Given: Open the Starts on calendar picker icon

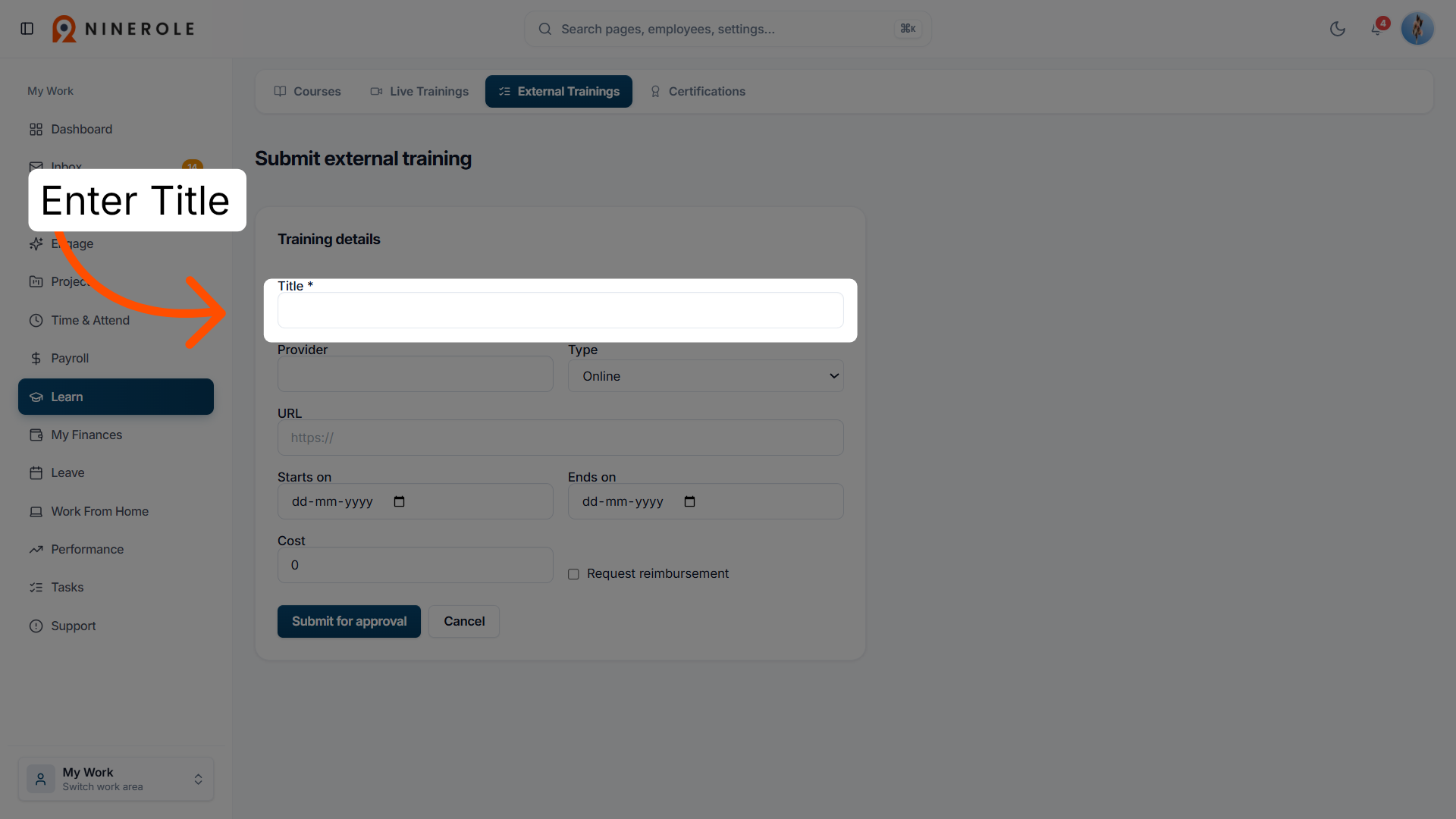Looking at the screenshot, I should pyautogui.click(x=400, y=501).
